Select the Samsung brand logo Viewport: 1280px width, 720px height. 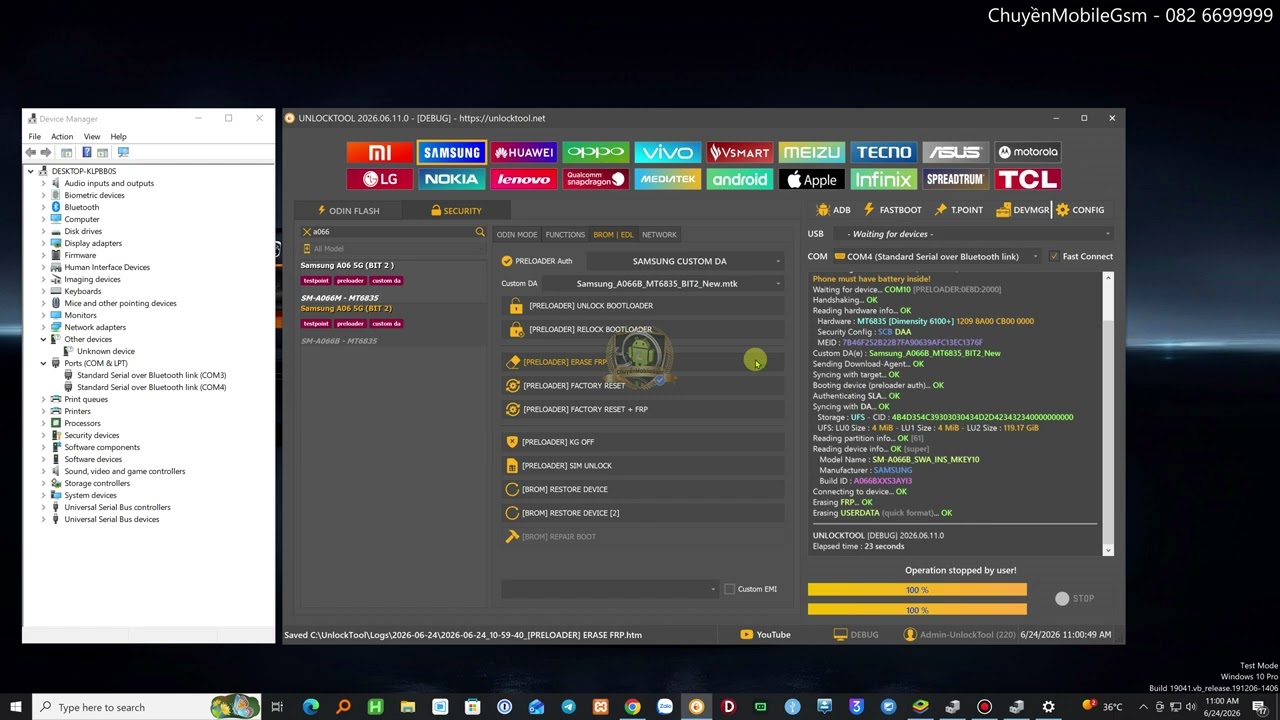452,152
